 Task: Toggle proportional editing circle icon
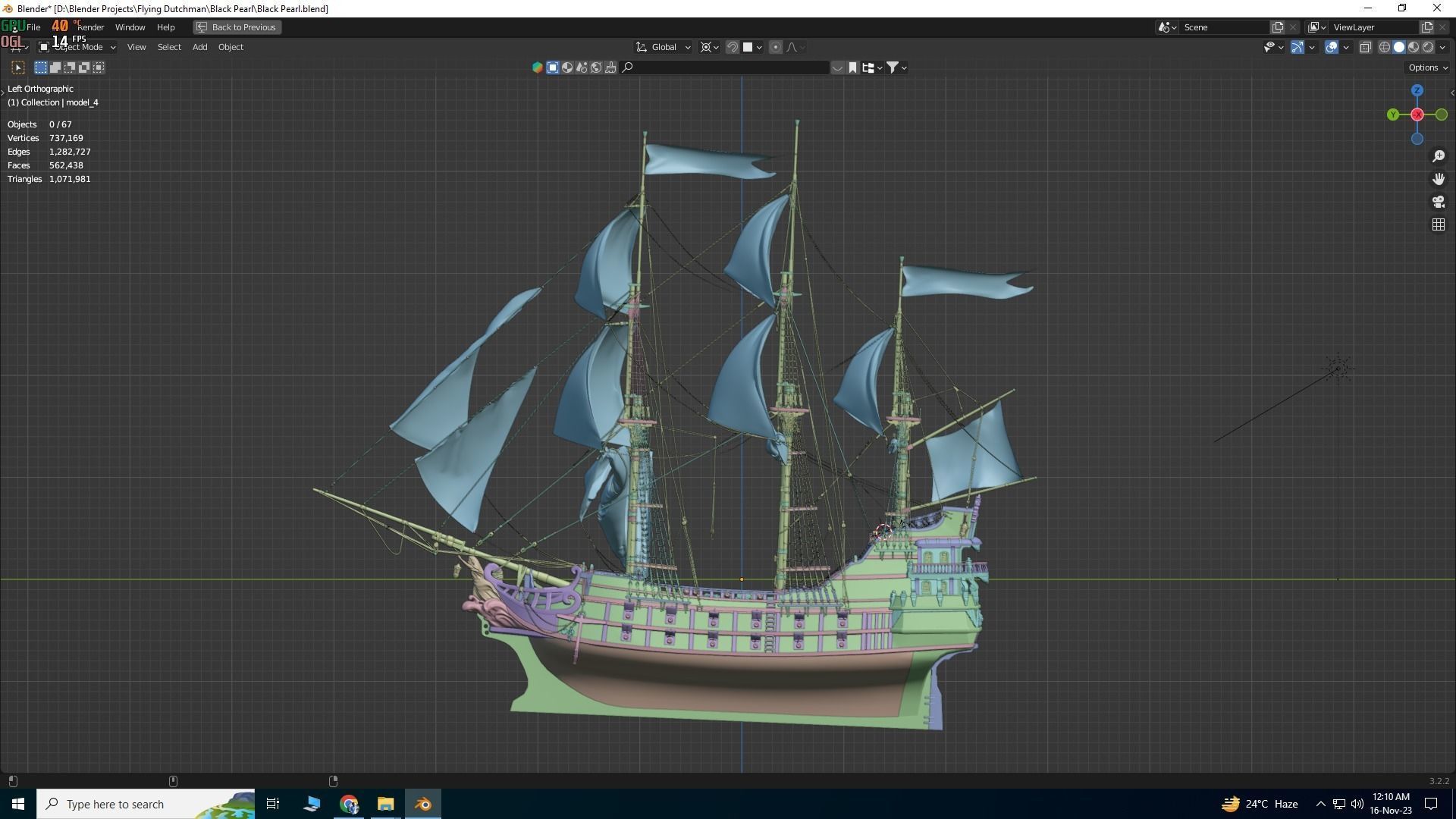click(775, 47)
